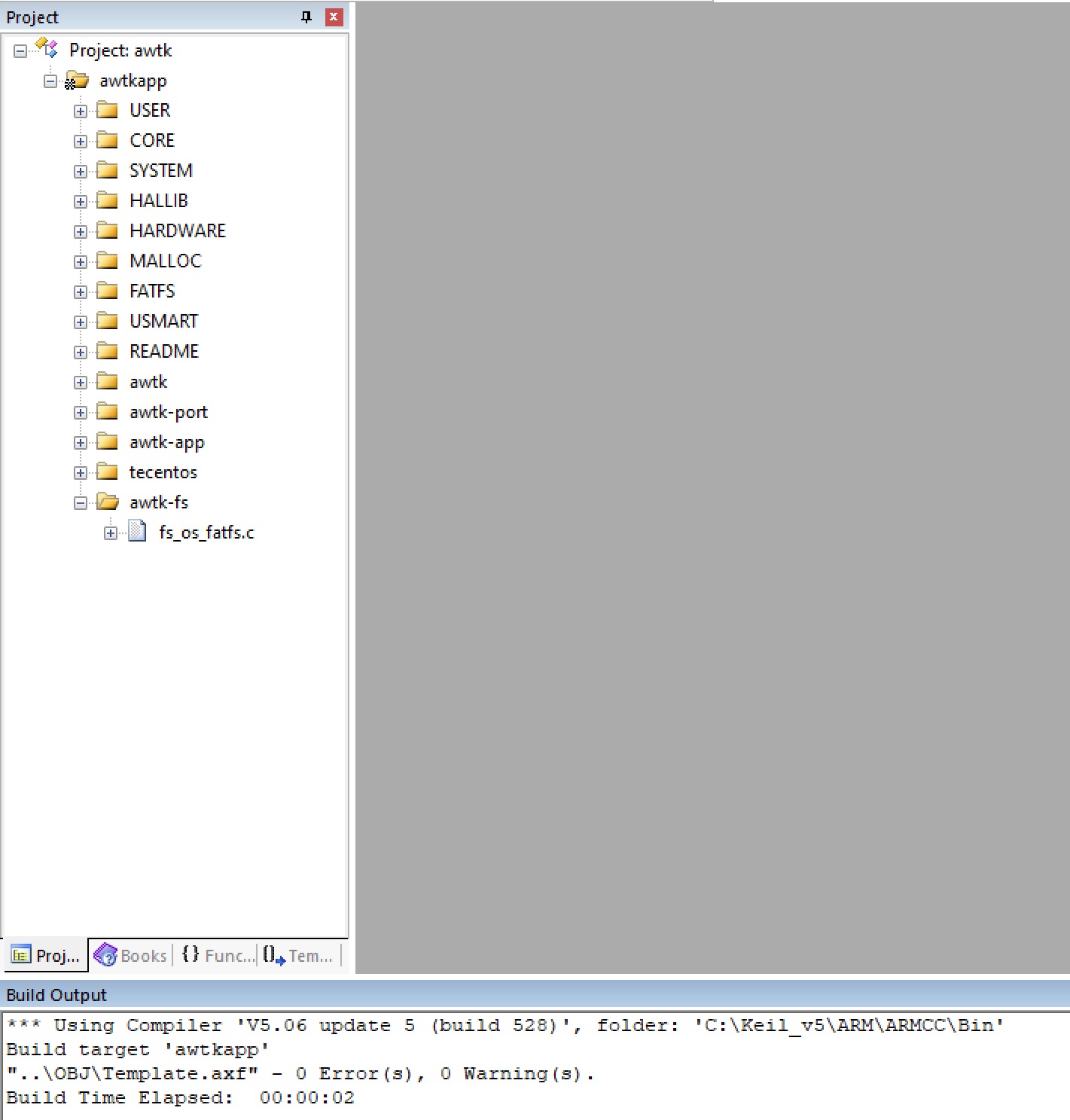Click the "Build target 'awtkapp'" output line
Viewport: 1070px width, 1120px height.
click(138, 1049)
